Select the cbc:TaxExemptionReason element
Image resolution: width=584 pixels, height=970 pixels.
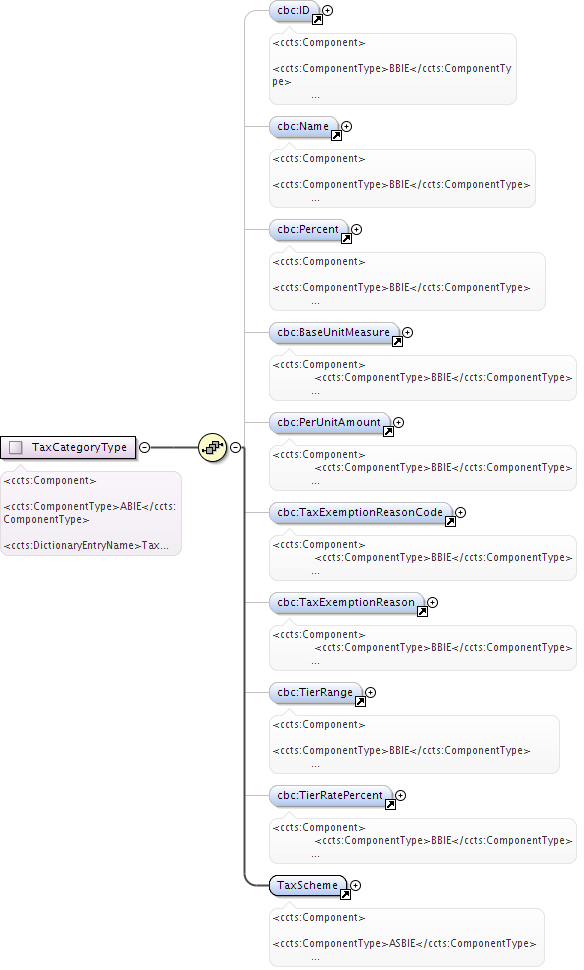(x=346, y=603)
